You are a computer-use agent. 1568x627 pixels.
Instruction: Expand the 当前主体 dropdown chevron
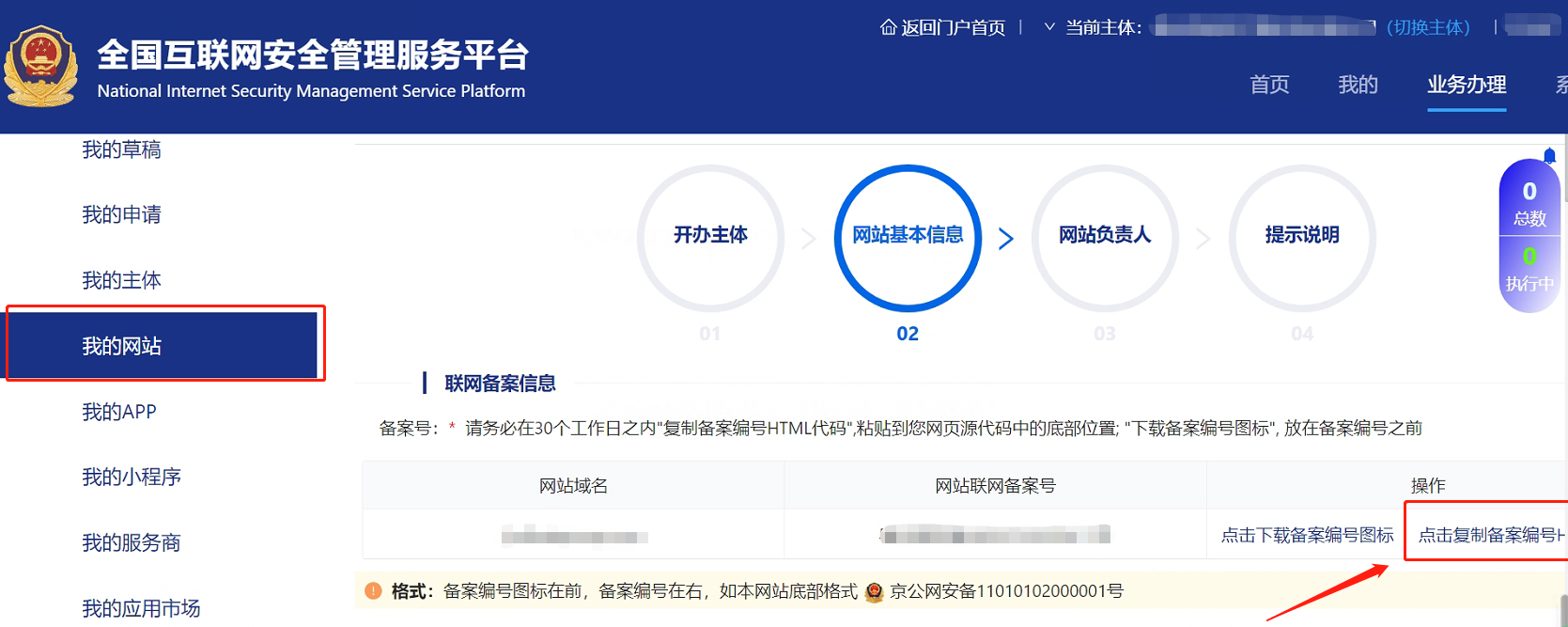(1049, 27)
